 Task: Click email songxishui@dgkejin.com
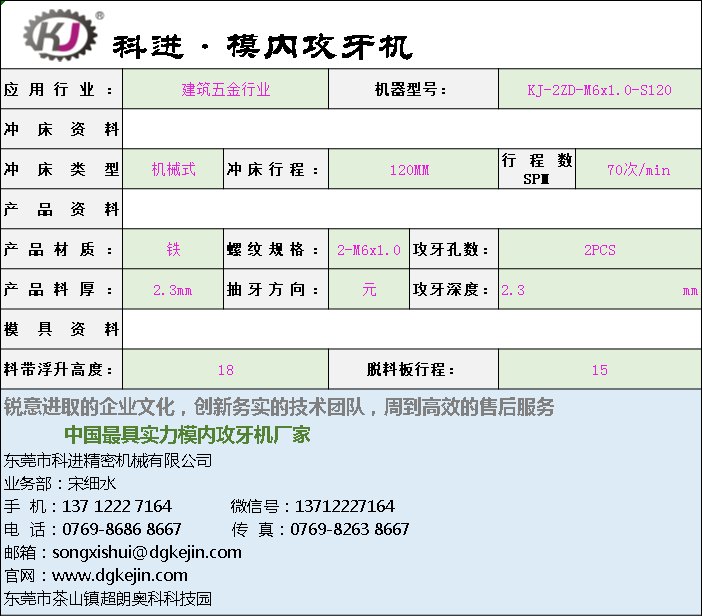[x=147, y=552]
